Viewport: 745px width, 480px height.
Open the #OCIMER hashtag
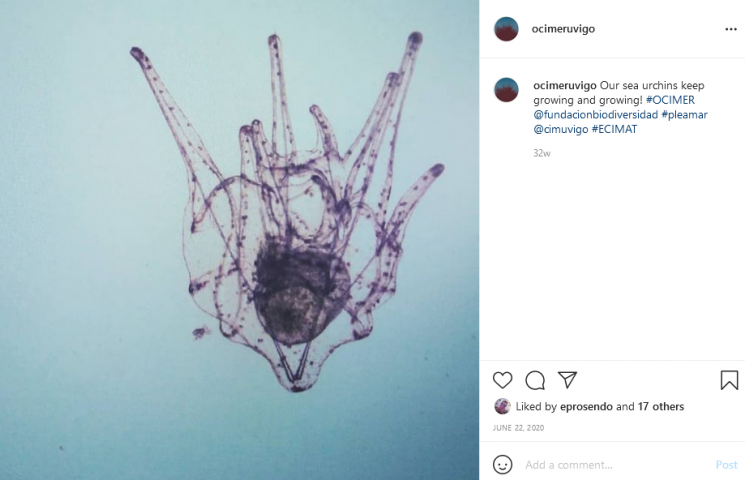click(670, 100)
